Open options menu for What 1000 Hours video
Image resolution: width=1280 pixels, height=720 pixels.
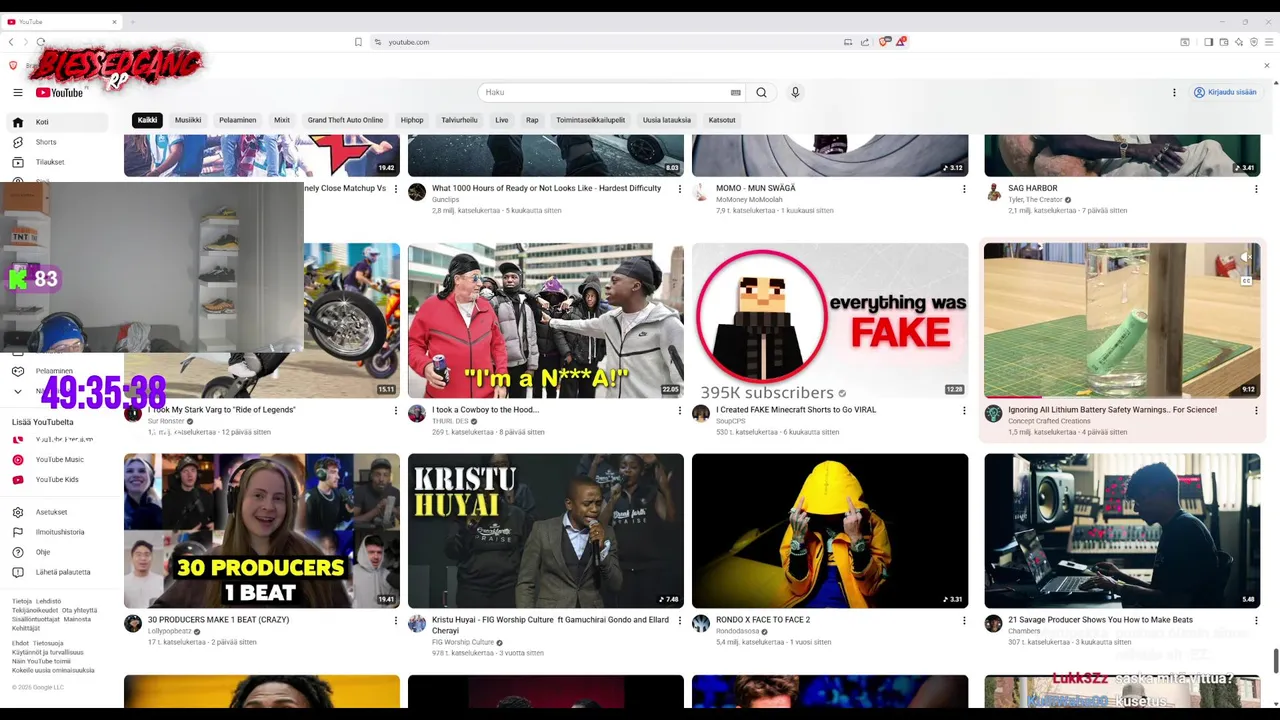click(680, 189)
